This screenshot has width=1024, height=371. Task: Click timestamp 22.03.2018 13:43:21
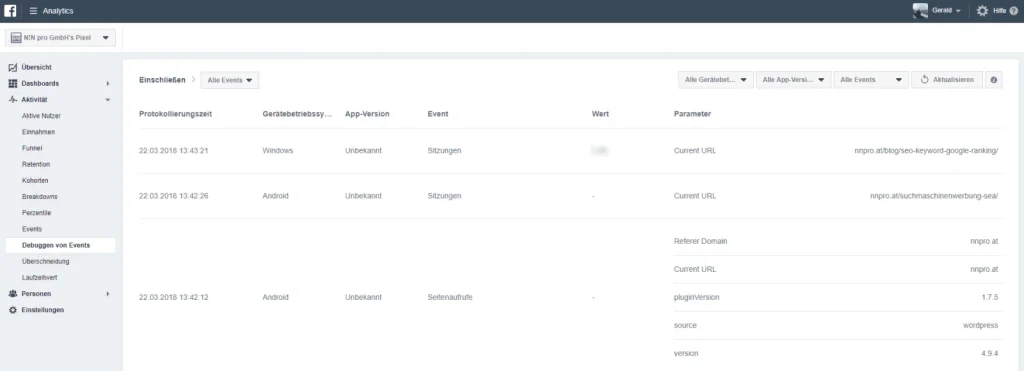coord(174,151)
